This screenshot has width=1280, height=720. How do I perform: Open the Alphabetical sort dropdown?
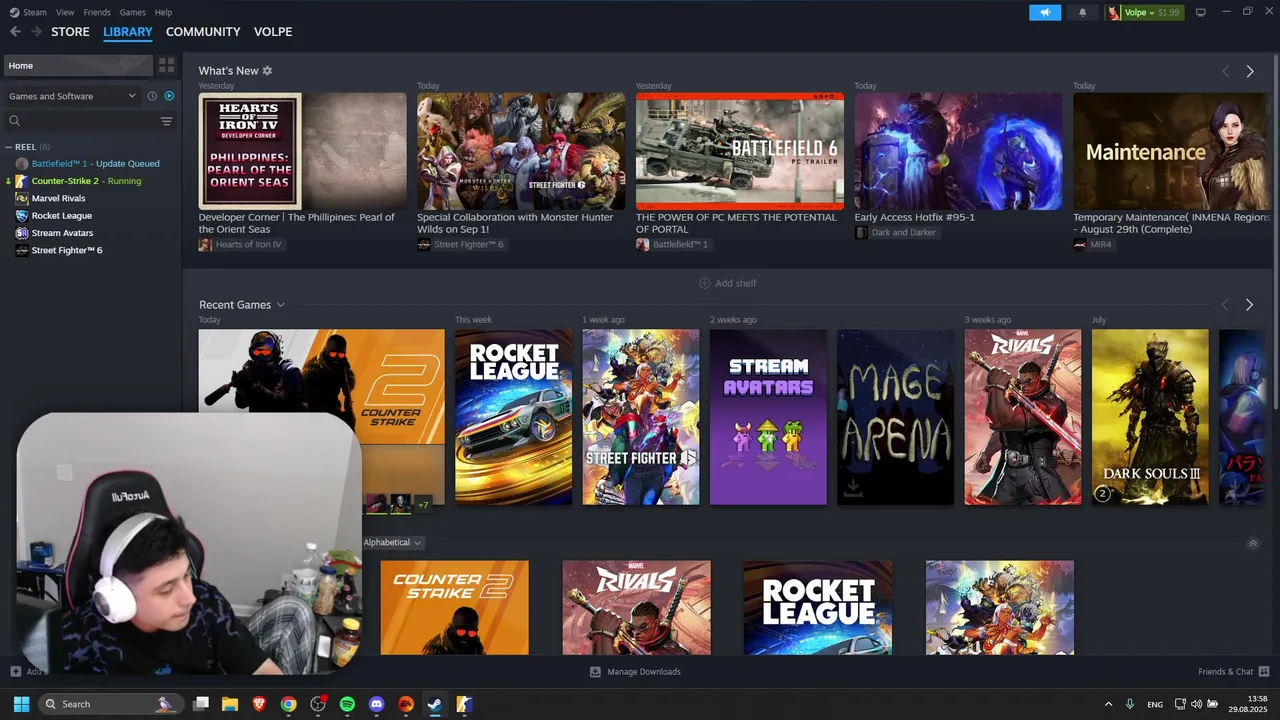click(392, 542)
